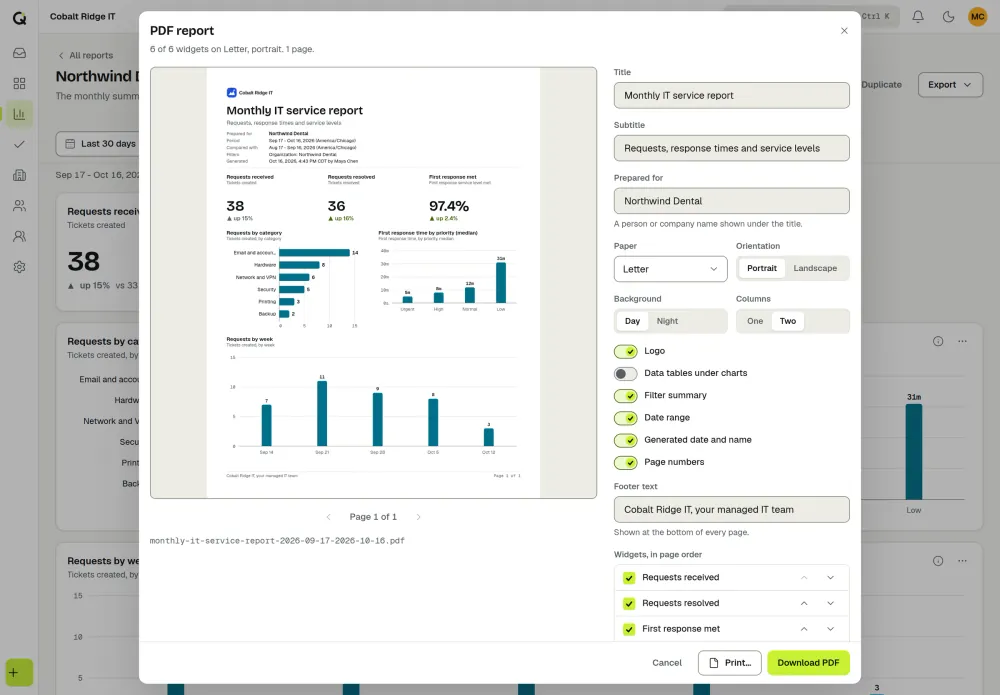
Task: Open the team users icon in sidebar
Action: (19, 236)
